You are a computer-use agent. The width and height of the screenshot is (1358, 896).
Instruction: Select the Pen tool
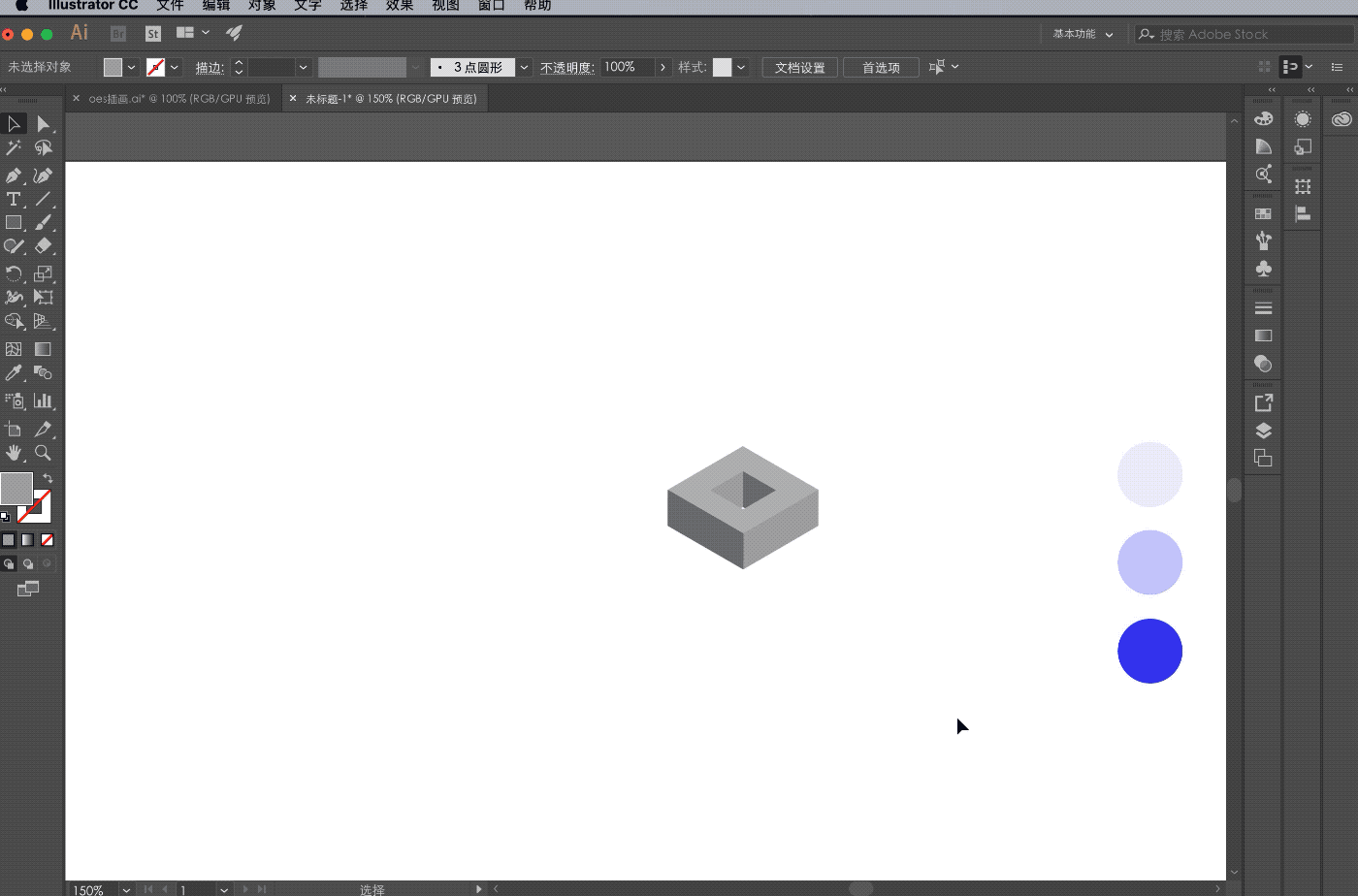[x=14, y=176]
